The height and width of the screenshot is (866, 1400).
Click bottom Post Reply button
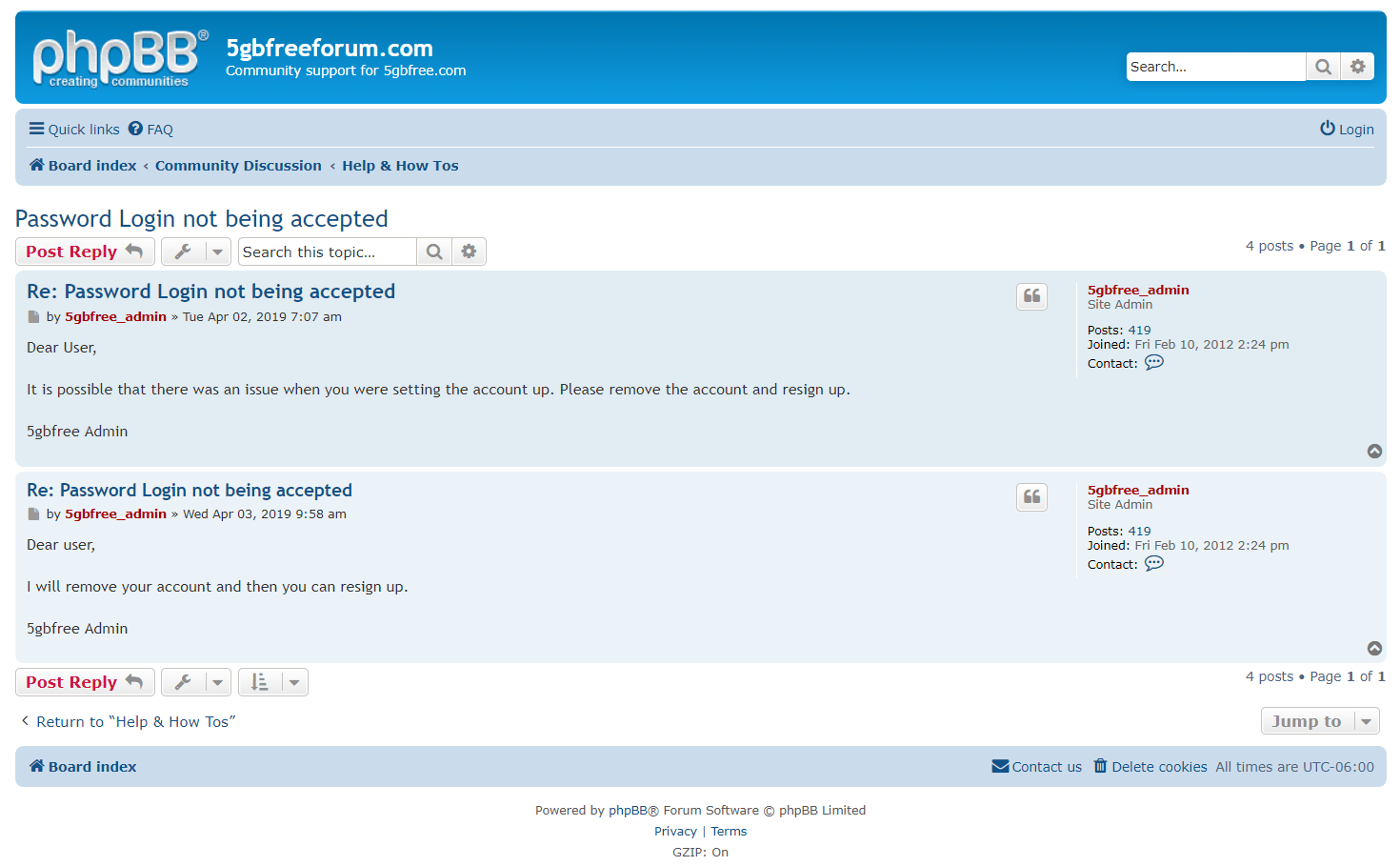tap(85, 682)
